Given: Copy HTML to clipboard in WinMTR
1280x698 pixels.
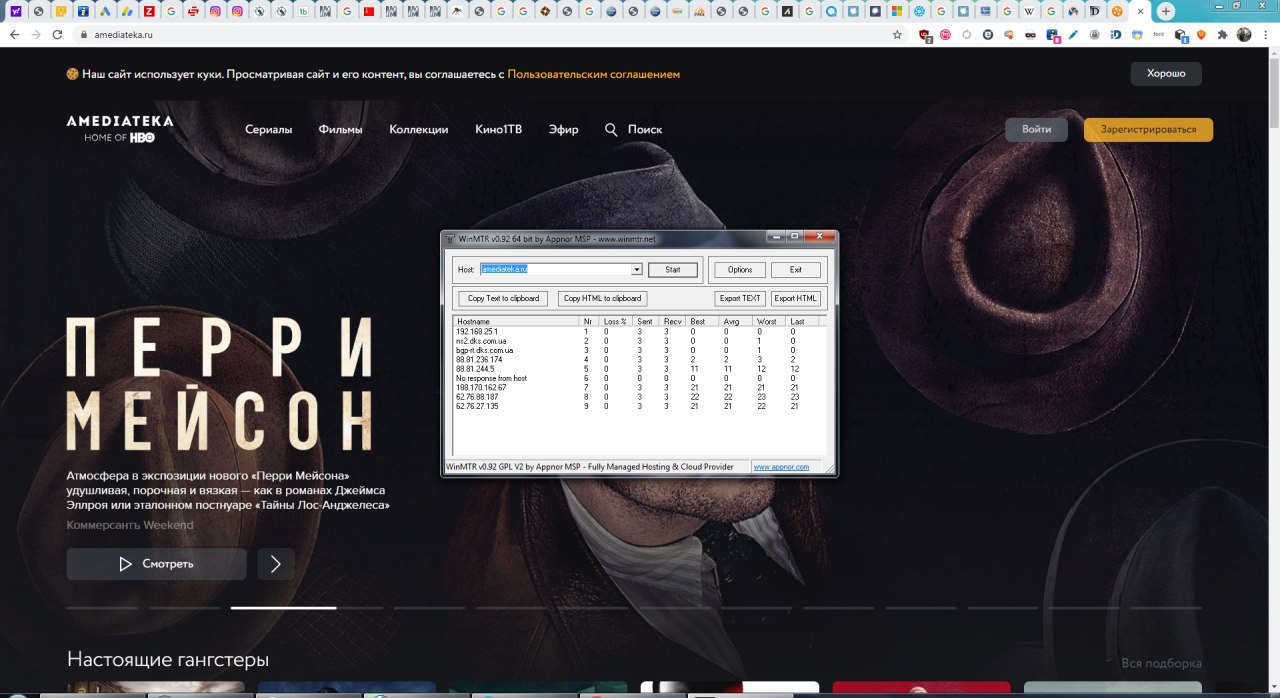Looking at the screenshot, I should 602,298.
